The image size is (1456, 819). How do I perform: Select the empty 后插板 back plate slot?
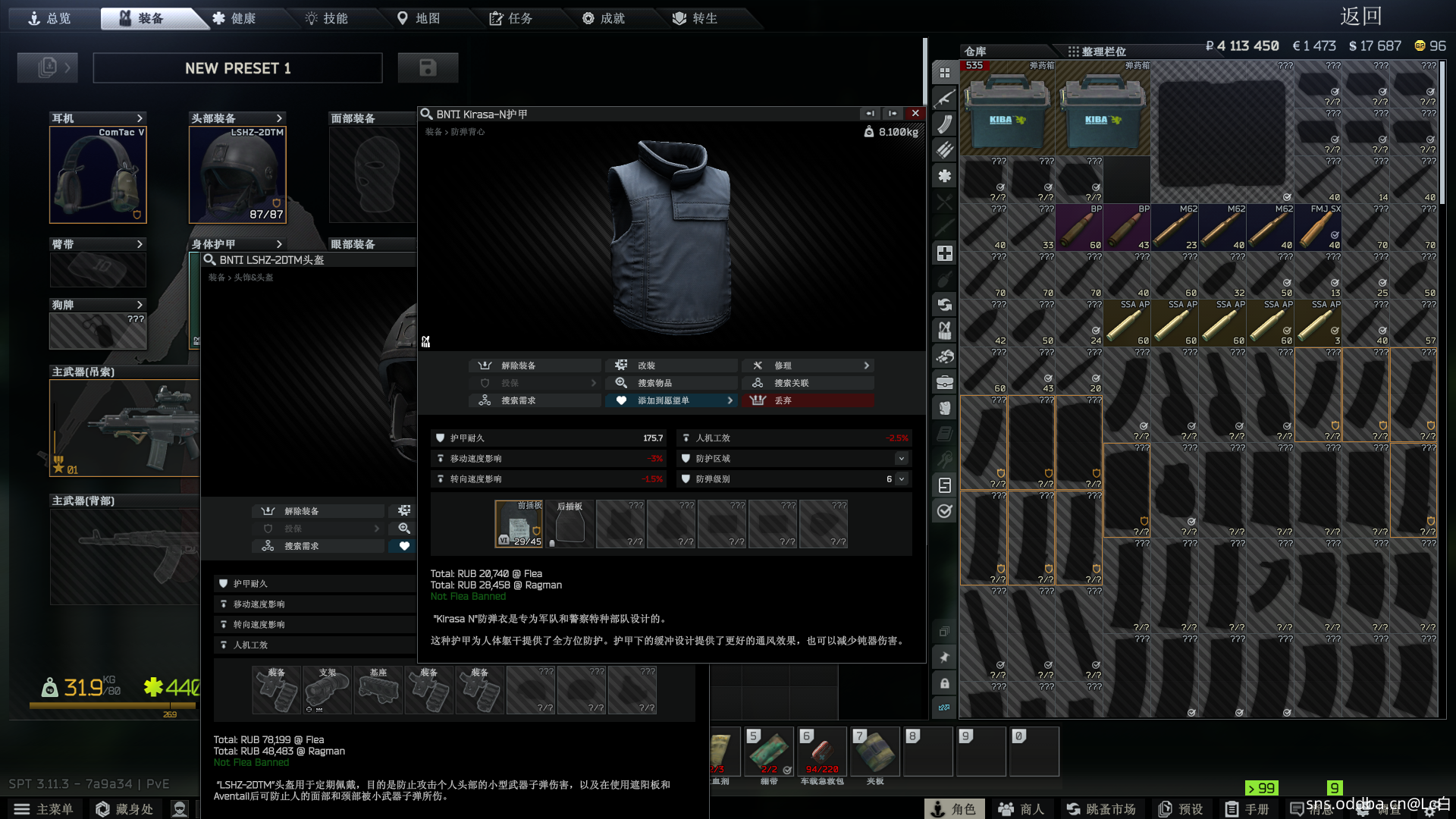(570, 523)
